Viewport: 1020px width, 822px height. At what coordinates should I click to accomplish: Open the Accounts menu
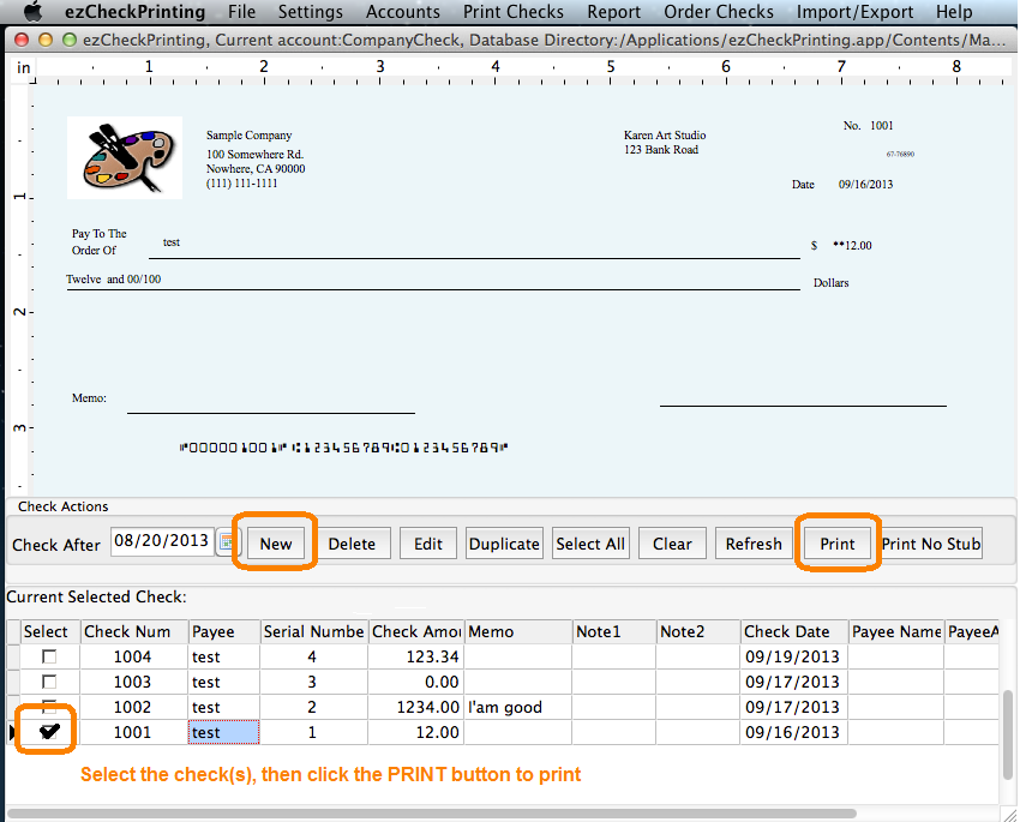click(403, 12)
